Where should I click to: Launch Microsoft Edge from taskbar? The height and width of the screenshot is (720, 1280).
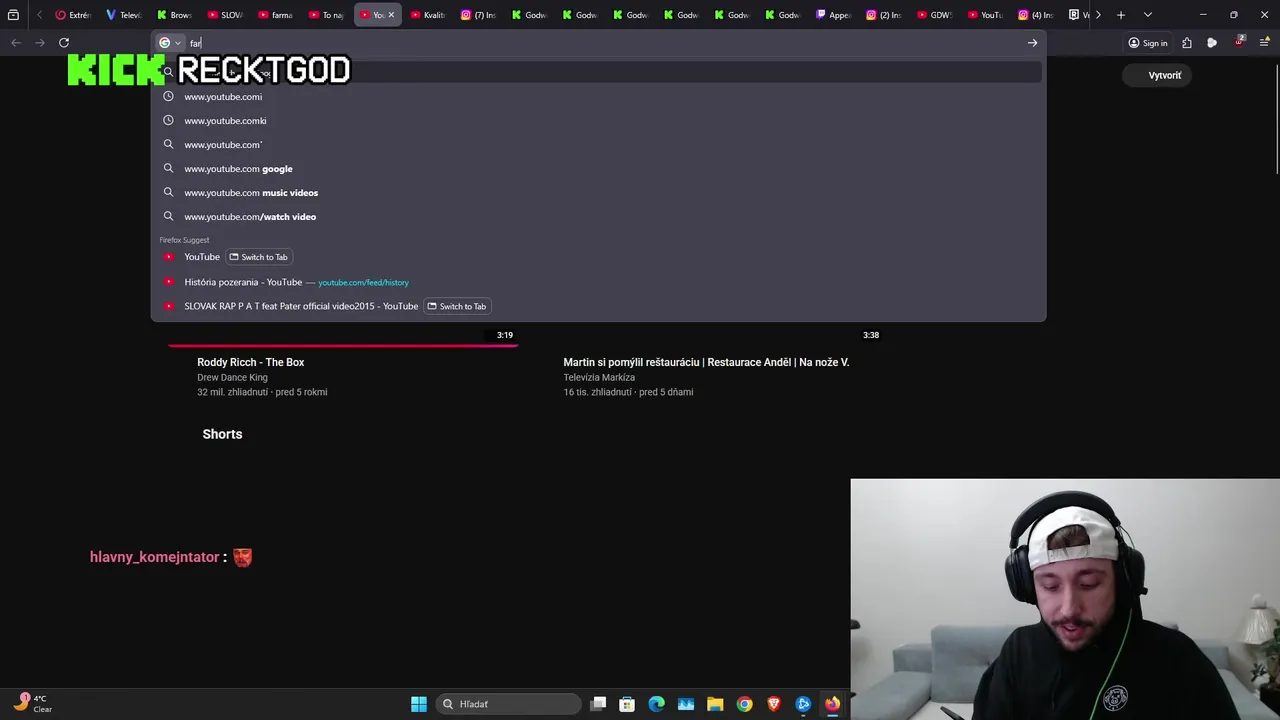click(656, 704)
